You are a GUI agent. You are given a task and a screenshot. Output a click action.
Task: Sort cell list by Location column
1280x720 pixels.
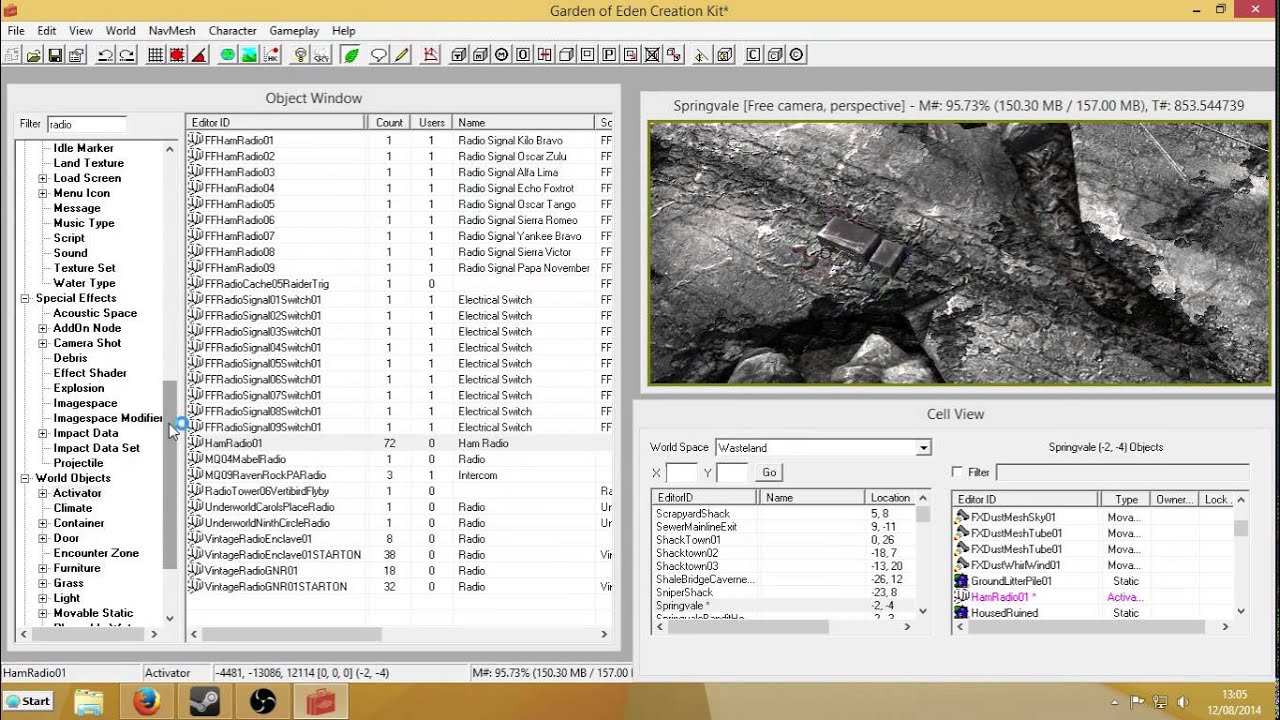(890, 497)
